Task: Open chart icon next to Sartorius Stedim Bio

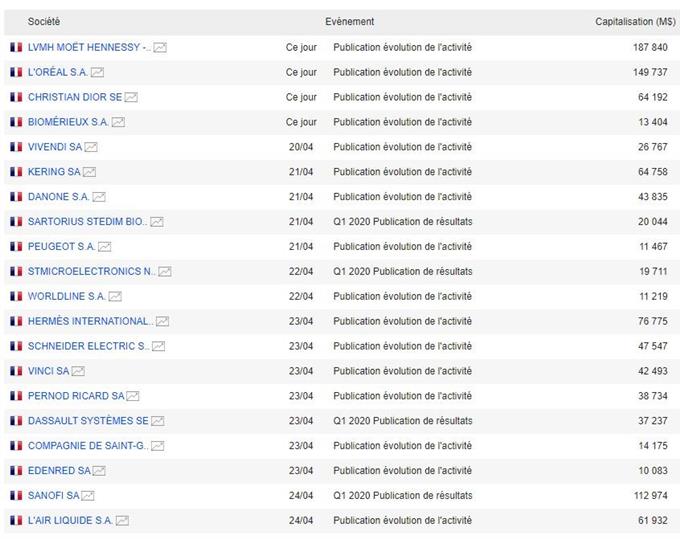Action: [157, 222]
